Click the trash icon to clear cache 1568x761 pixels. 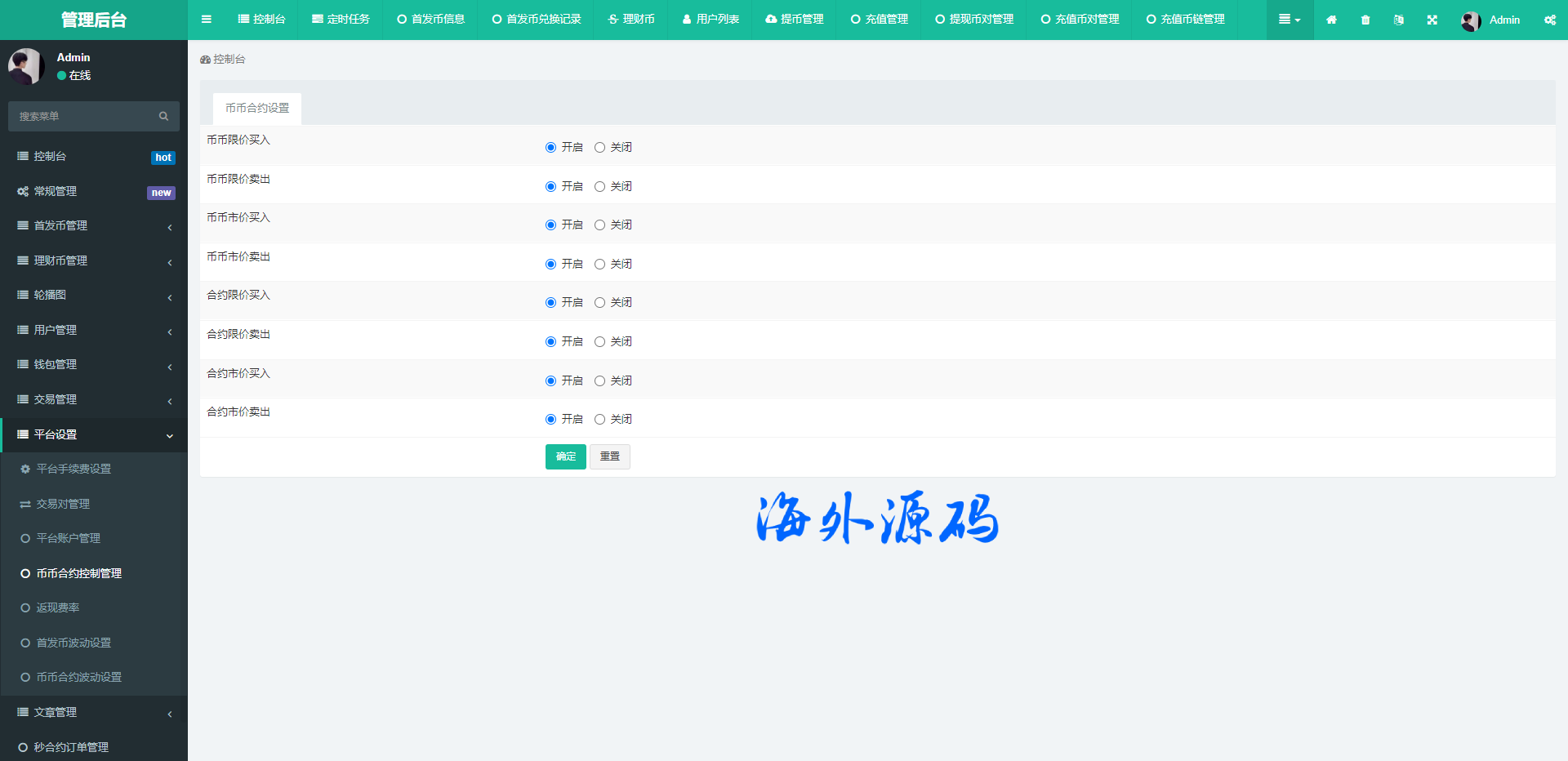coord(1365,20)
